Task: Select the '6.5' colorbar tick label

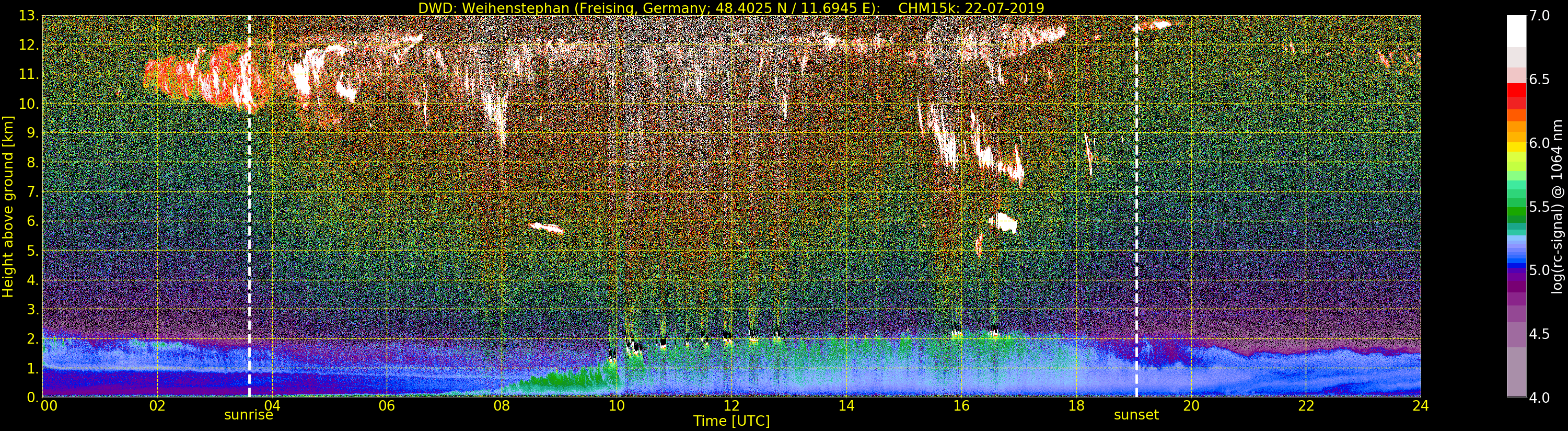Action: coord(1539,80)
